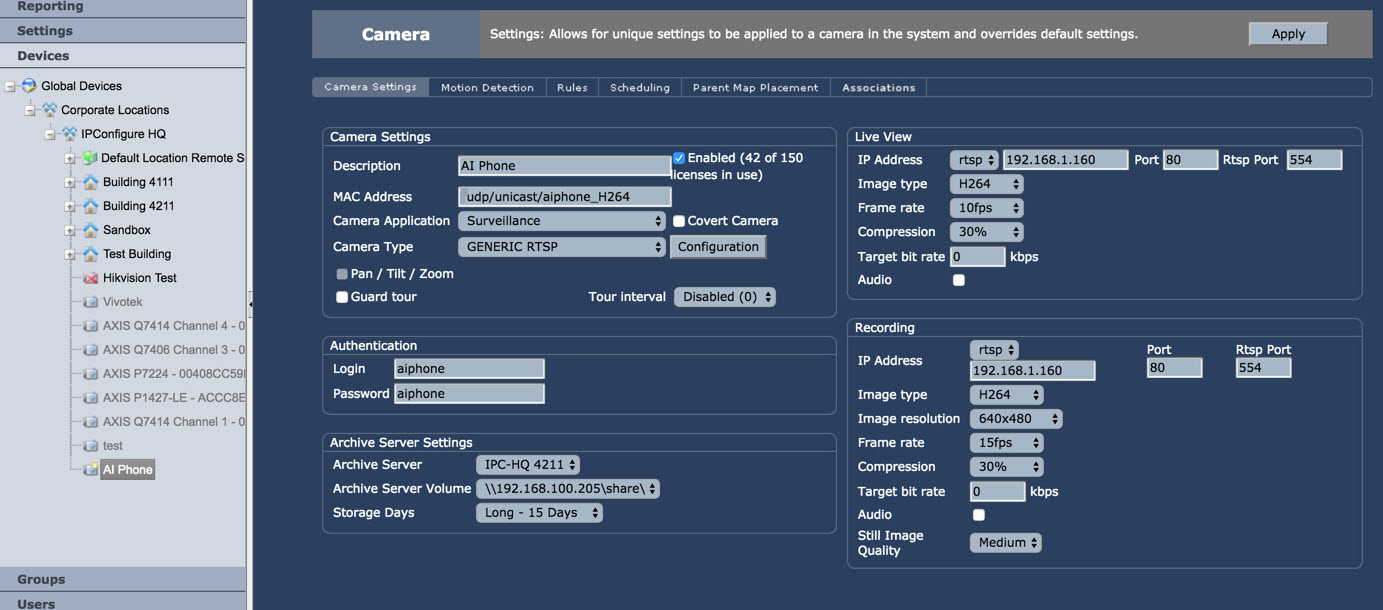Expand the Sandbox node
The height and width of the screenshot is (610, 1383).
70,230
